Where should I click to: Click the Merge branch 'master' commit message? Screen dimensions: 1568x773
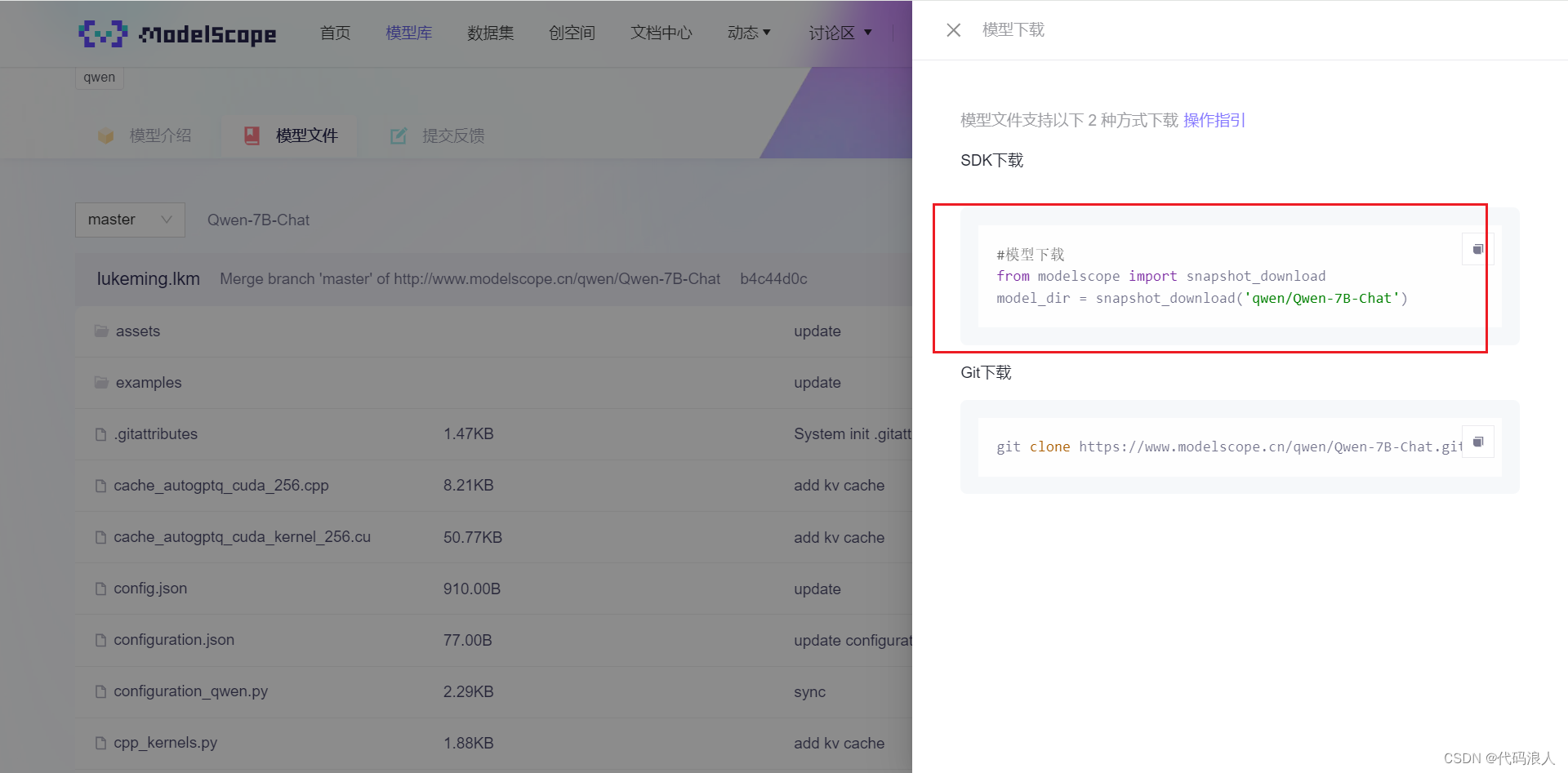coord(470,279)
